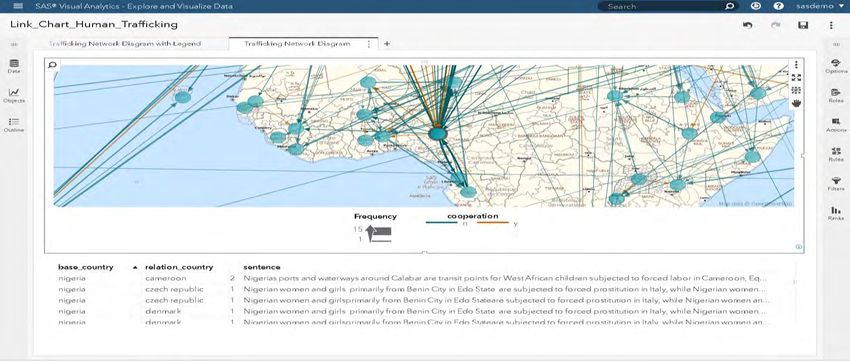Open the hamburger main menu
The image size is (850, 361).
[x=18, y=6]
